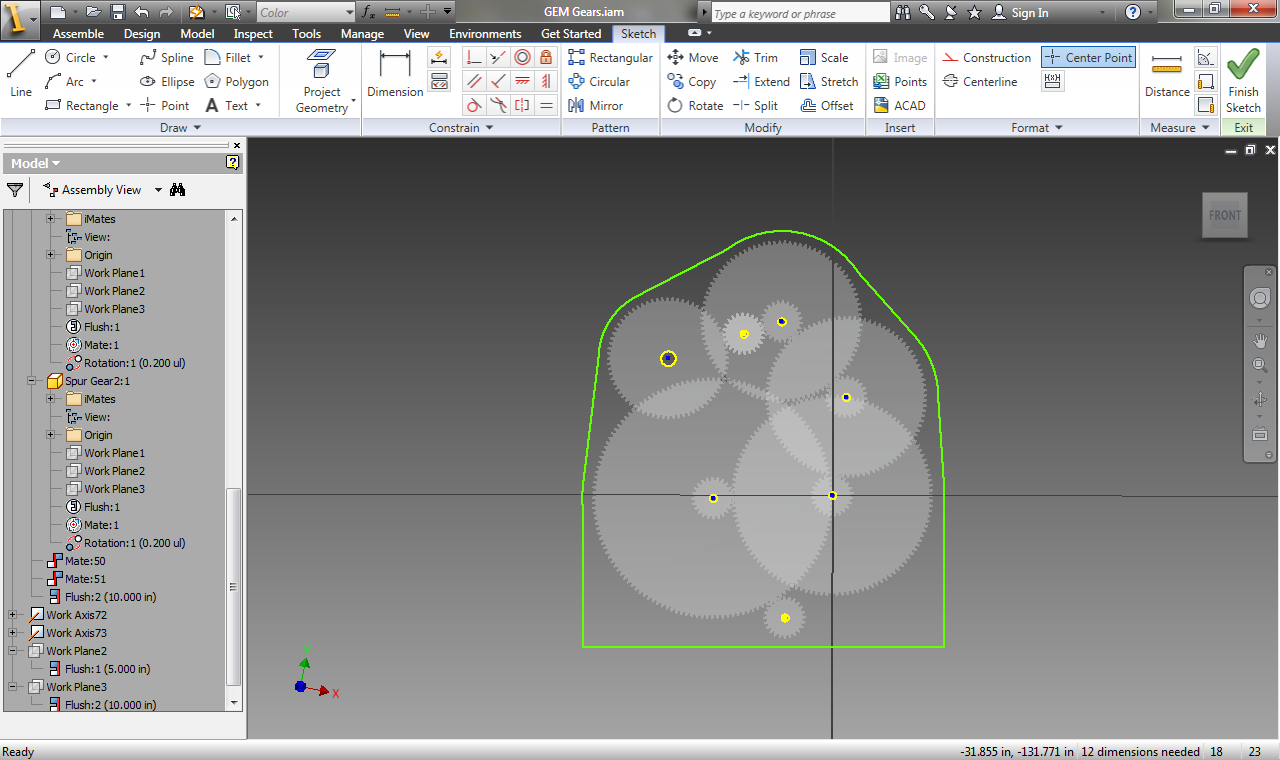
Task: Select the Offset tool
Action: pos(827,105)
